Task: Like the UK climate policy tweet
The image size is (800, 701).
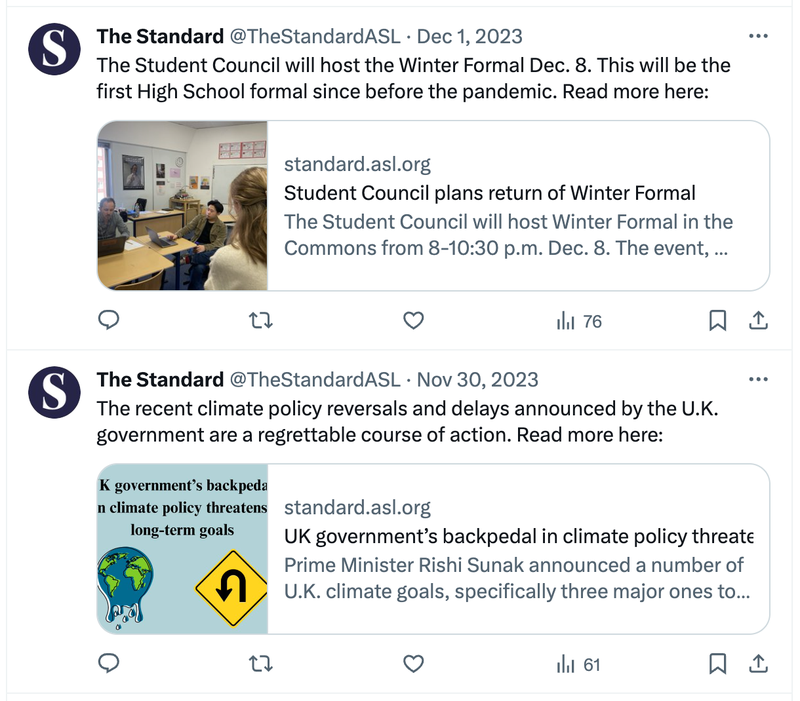Action: [413, 664]
